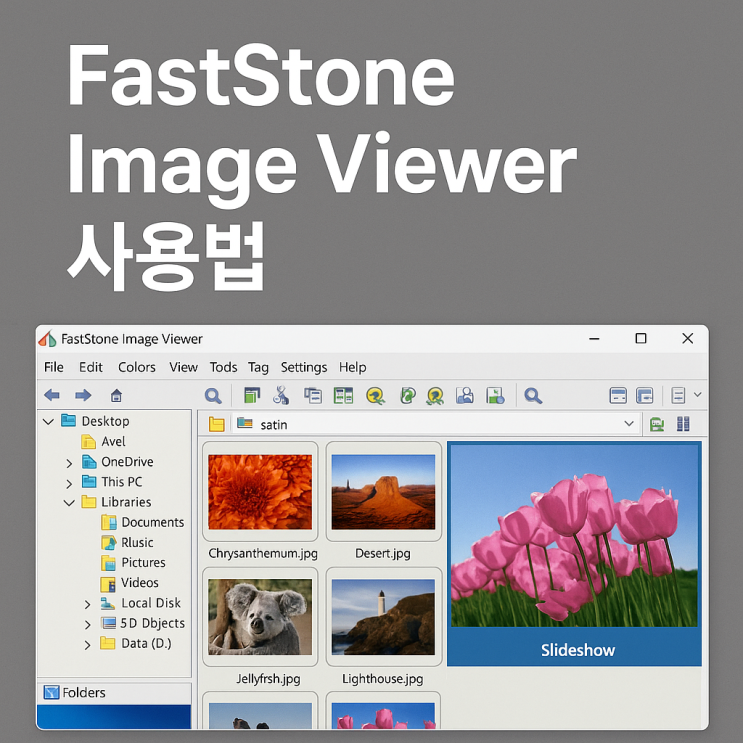743x743 pixels.
Task: Click the home icon in toolbar
Action: point(117,395)
